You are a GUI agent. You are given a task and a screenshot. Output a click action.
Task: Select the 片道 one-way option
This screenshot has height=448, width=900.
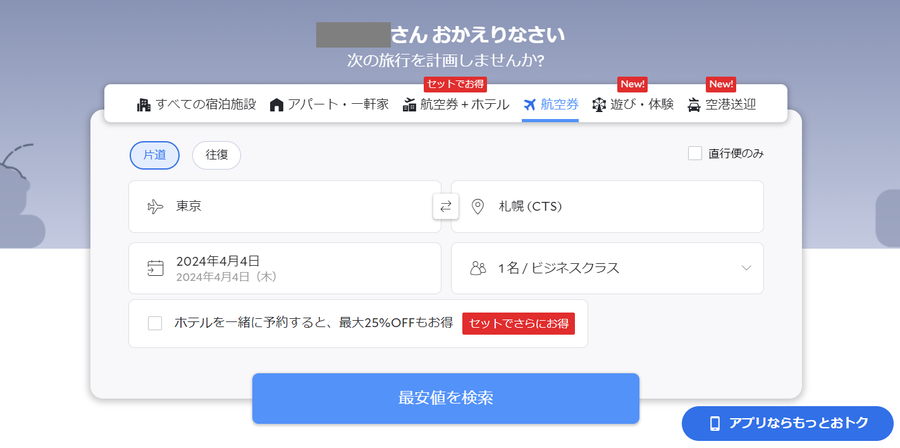tap(154, 155)
